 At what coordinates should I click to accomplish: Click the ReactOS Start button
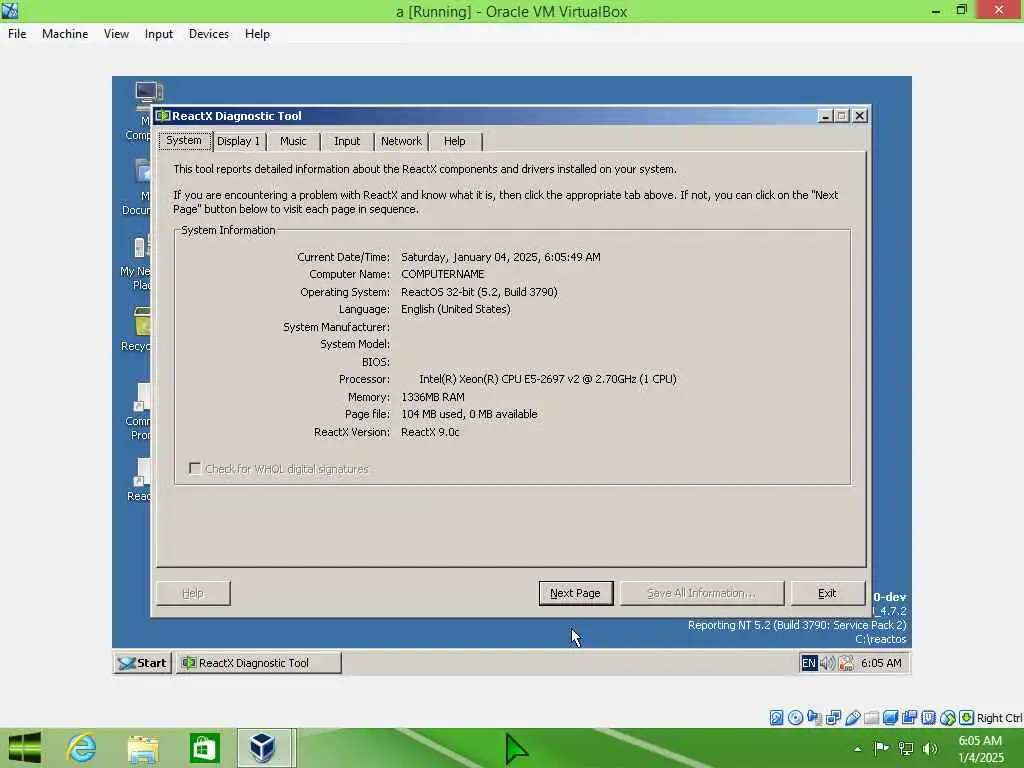click(142, 663)
